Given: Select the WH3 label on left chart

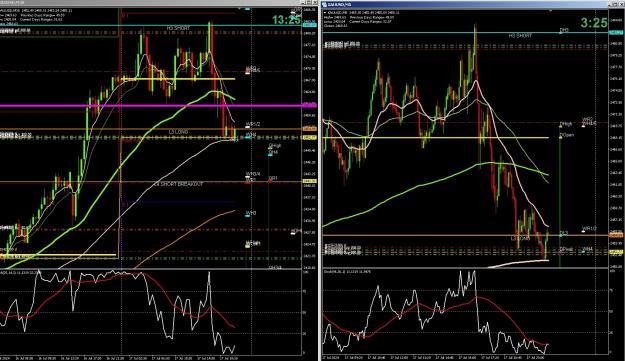Looking at the screenshot, I should (250, 213).
